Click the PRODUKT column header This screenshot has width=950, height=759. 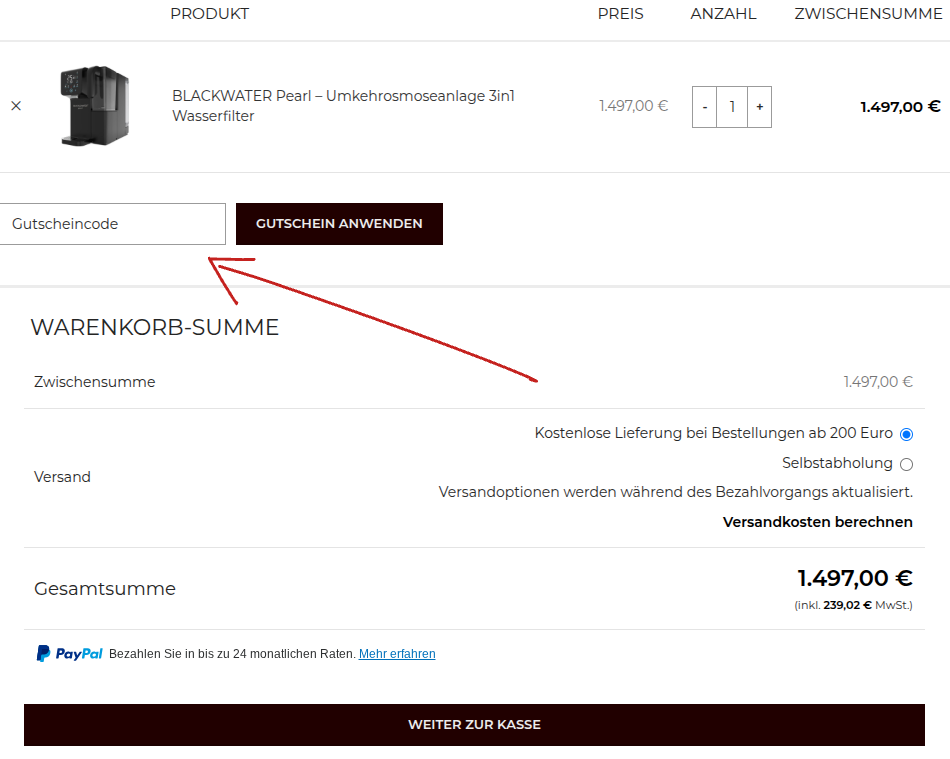point(210,14)
